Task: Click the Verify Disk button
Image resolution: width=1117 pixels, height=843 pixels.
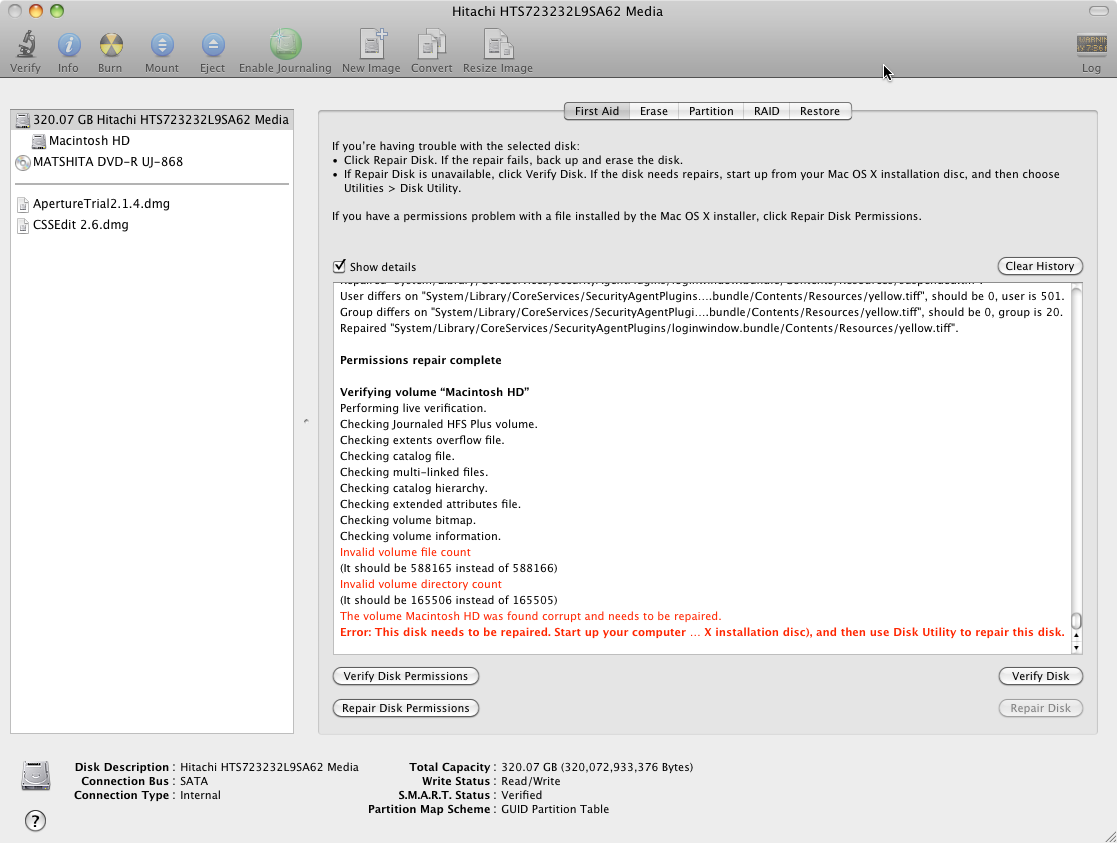Action: click(1040, 676)
